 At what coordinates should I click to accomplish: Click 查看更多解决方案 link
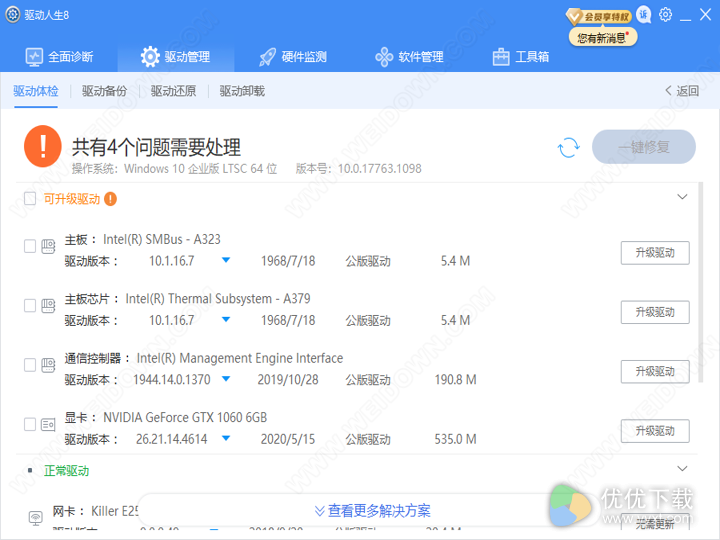pyautogui.click(x=373, y=511)
